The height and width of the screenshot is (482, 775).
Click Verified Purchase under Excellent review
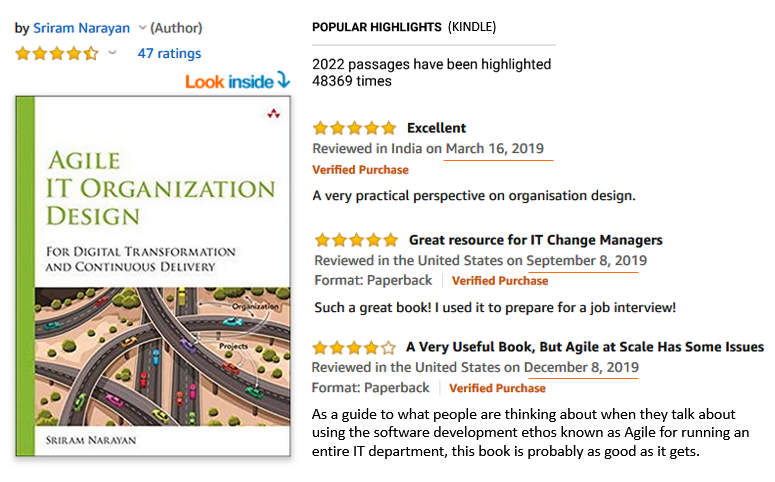[x=360, y=170]
